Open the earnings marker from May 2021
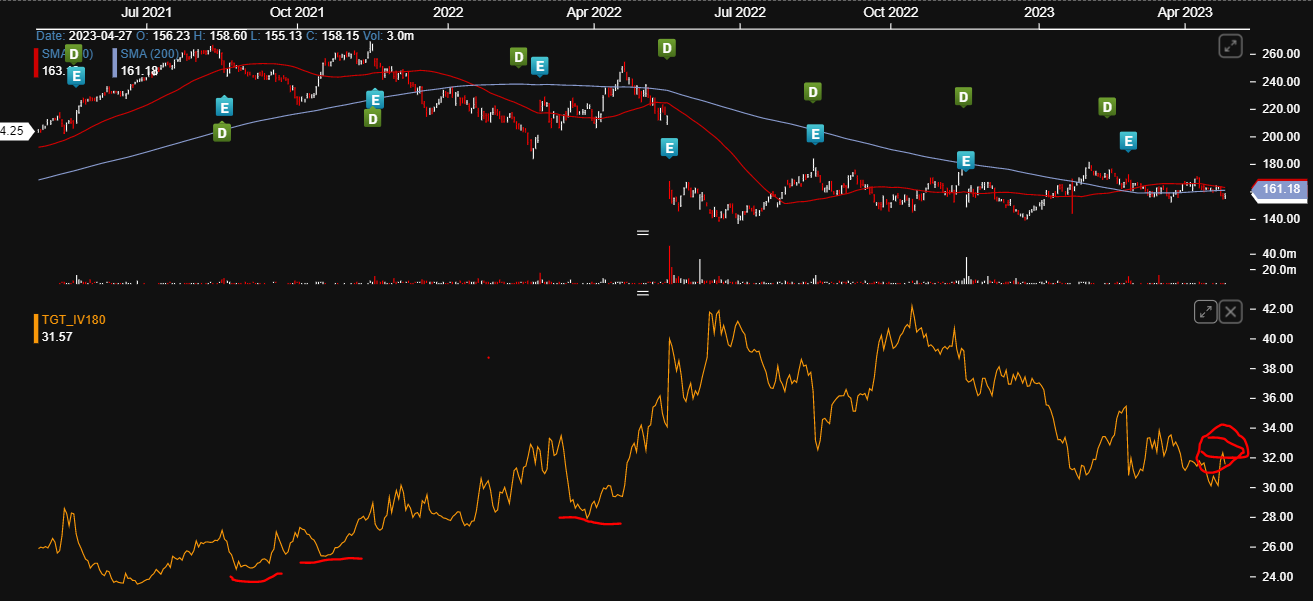 (x=76, y=75)
